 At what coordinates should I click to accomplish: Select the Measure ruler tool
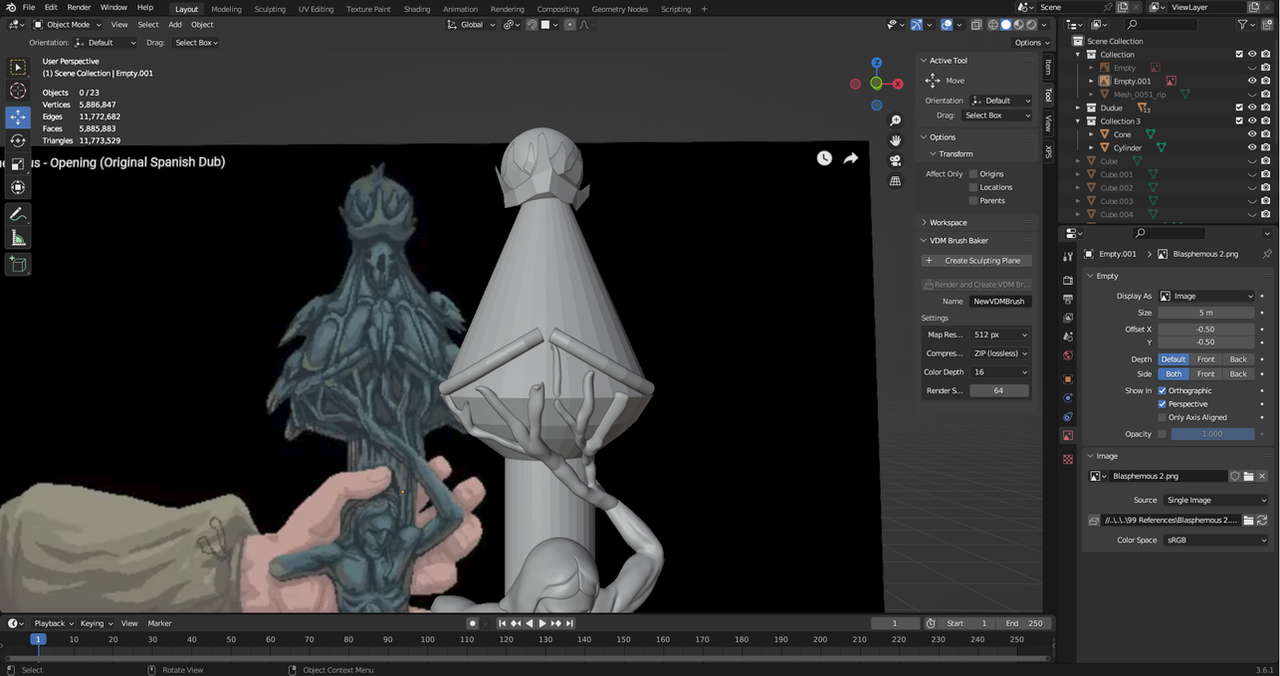[x=18, y=238]
